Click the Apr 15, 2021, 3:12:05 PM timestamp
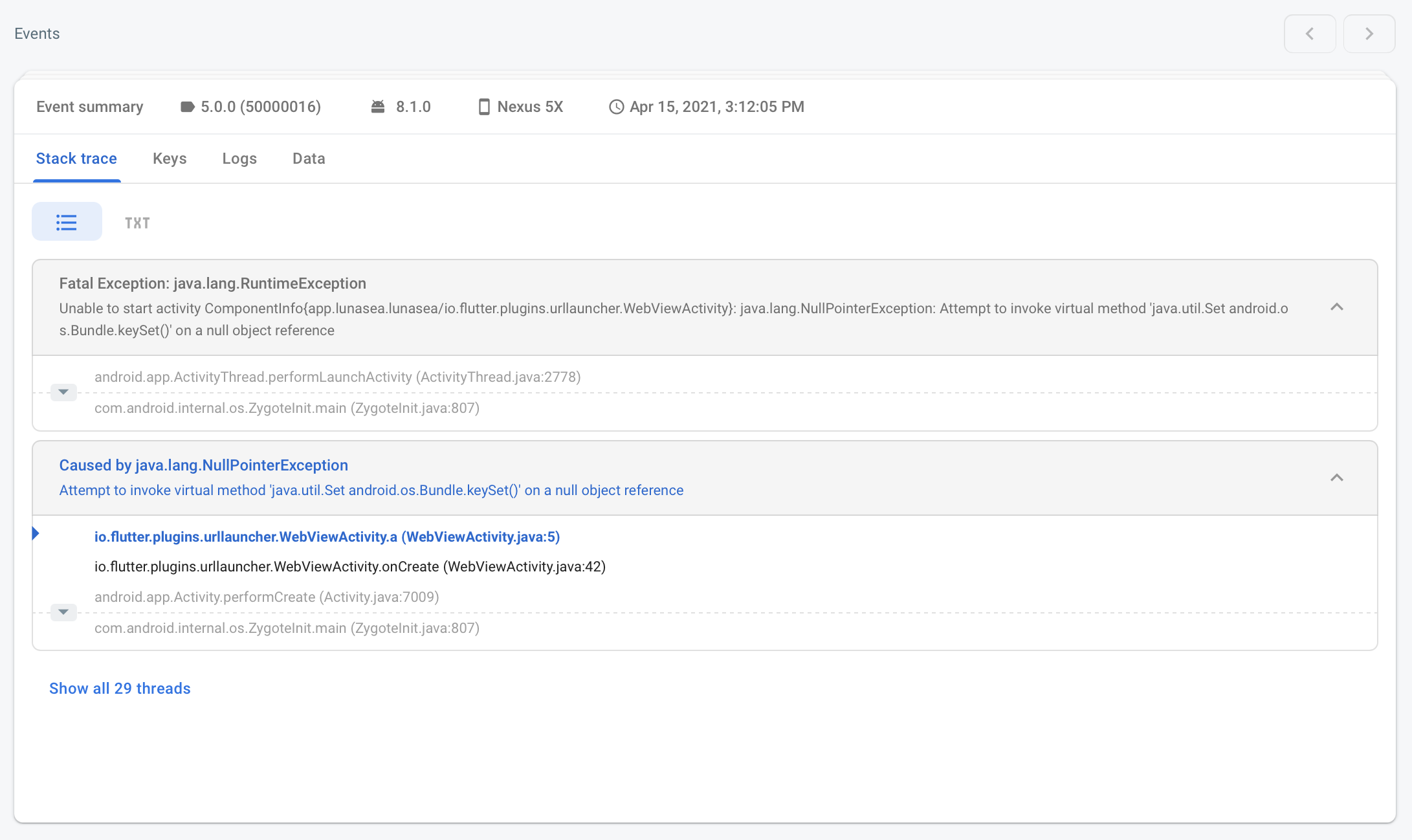The width and height of the screenshot is (1412, 840). click(x=717, y=107)
